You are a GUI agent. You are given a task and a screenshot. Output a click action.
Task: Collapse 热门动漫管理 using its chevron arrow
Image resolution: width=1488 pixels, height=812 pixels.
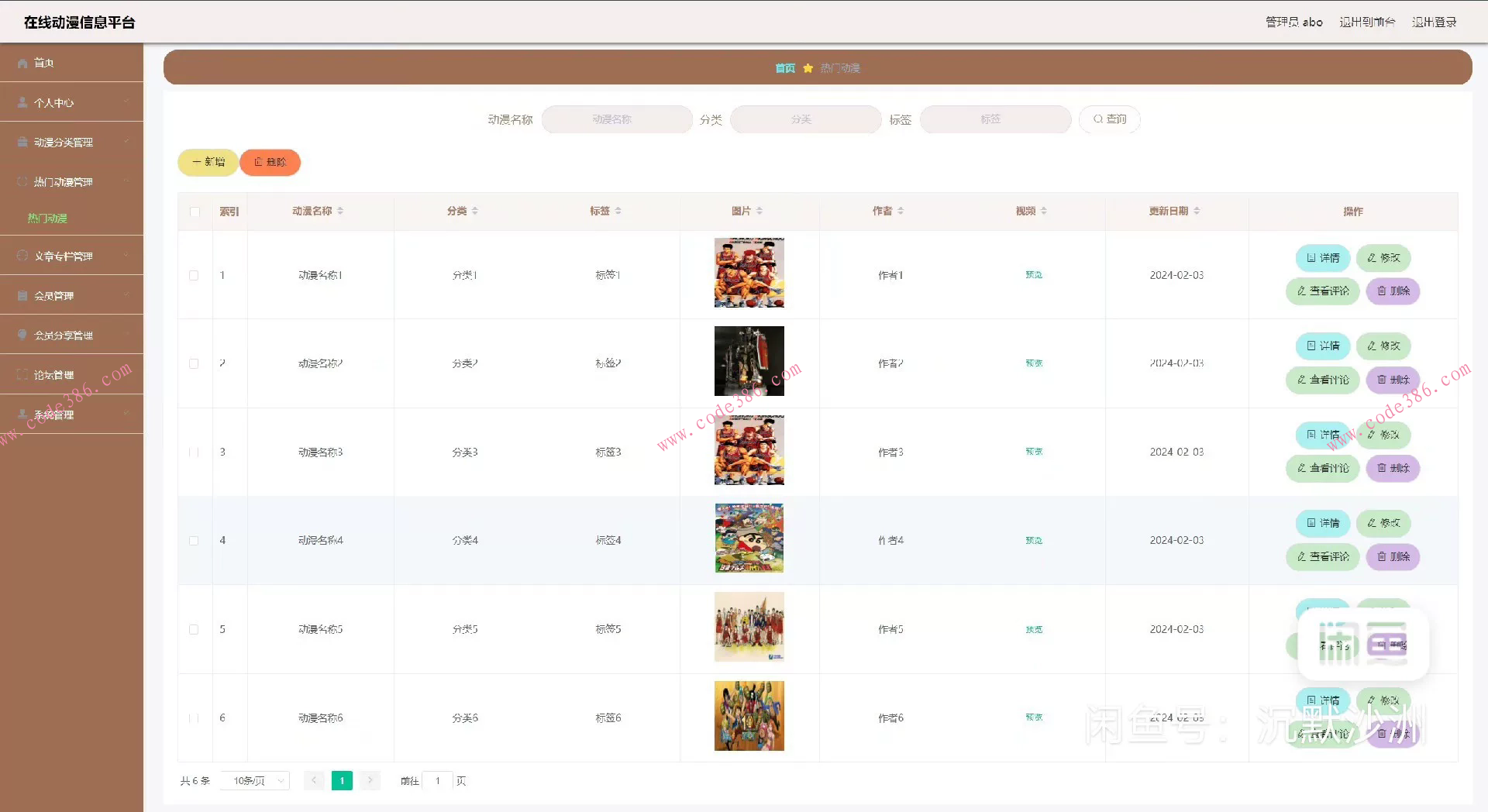tap(126, 181)
